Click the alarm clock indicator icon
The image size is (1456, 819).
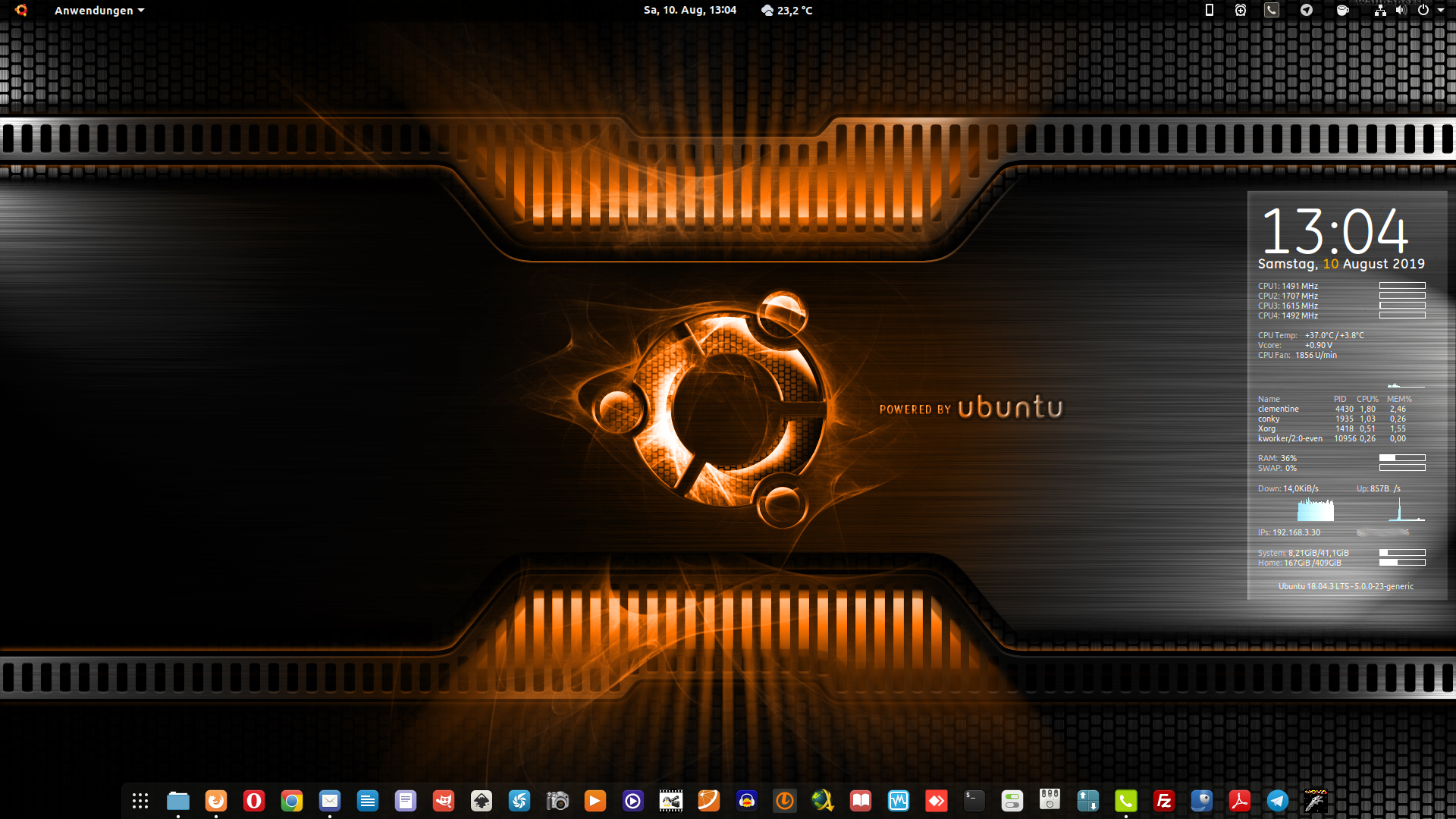pos(1241,11)
